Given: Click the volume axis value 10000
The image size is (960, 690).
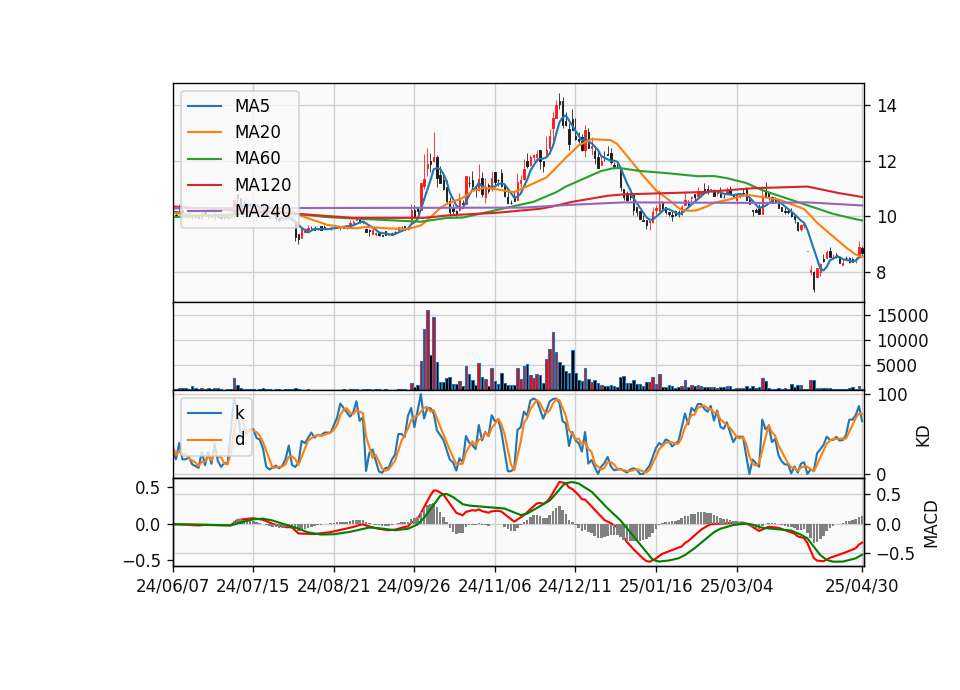Looking at the screenshot, I should point(902,341).
